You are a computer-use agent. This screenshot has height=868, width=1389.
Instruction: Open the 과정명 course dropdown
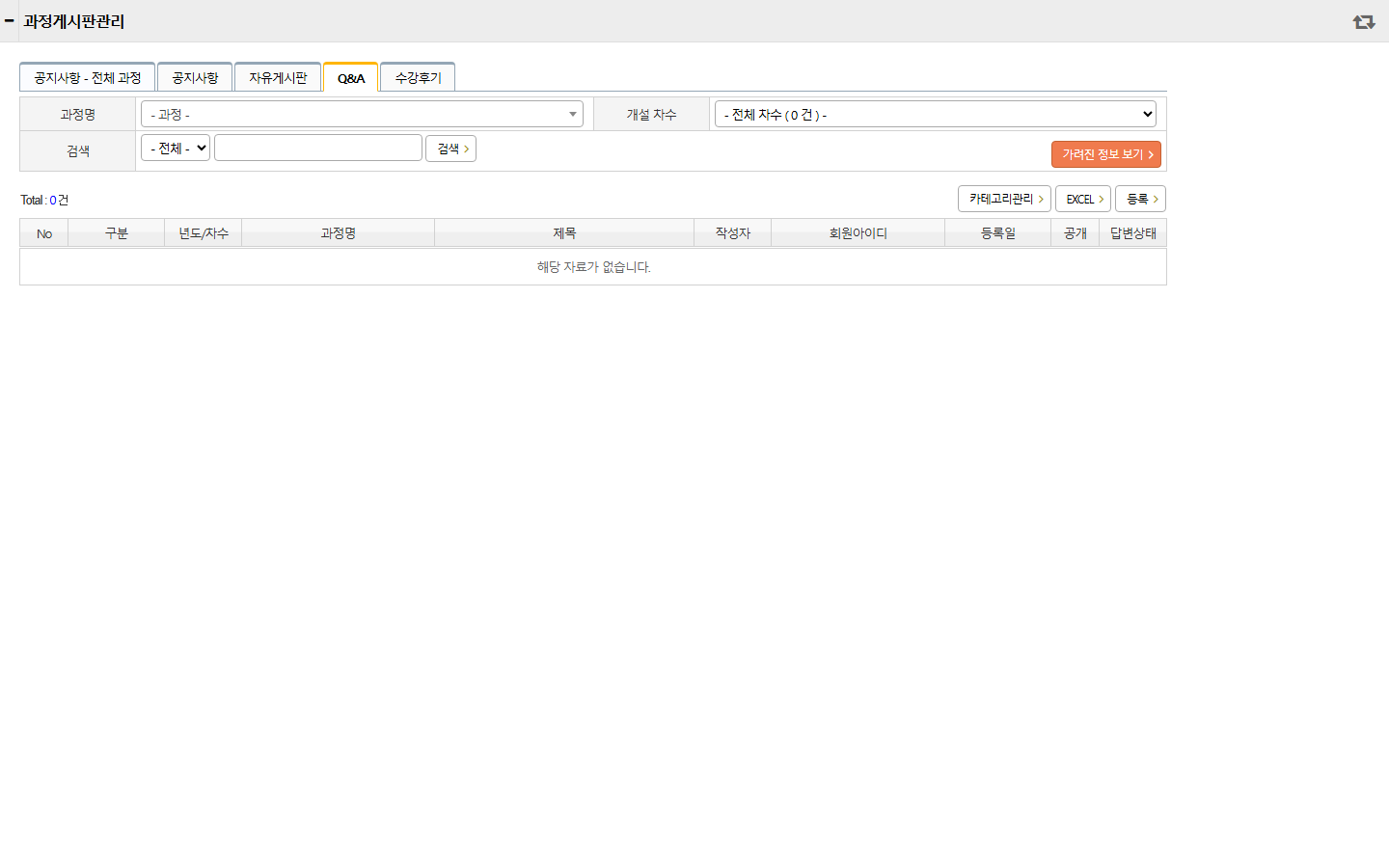point(362,114)
